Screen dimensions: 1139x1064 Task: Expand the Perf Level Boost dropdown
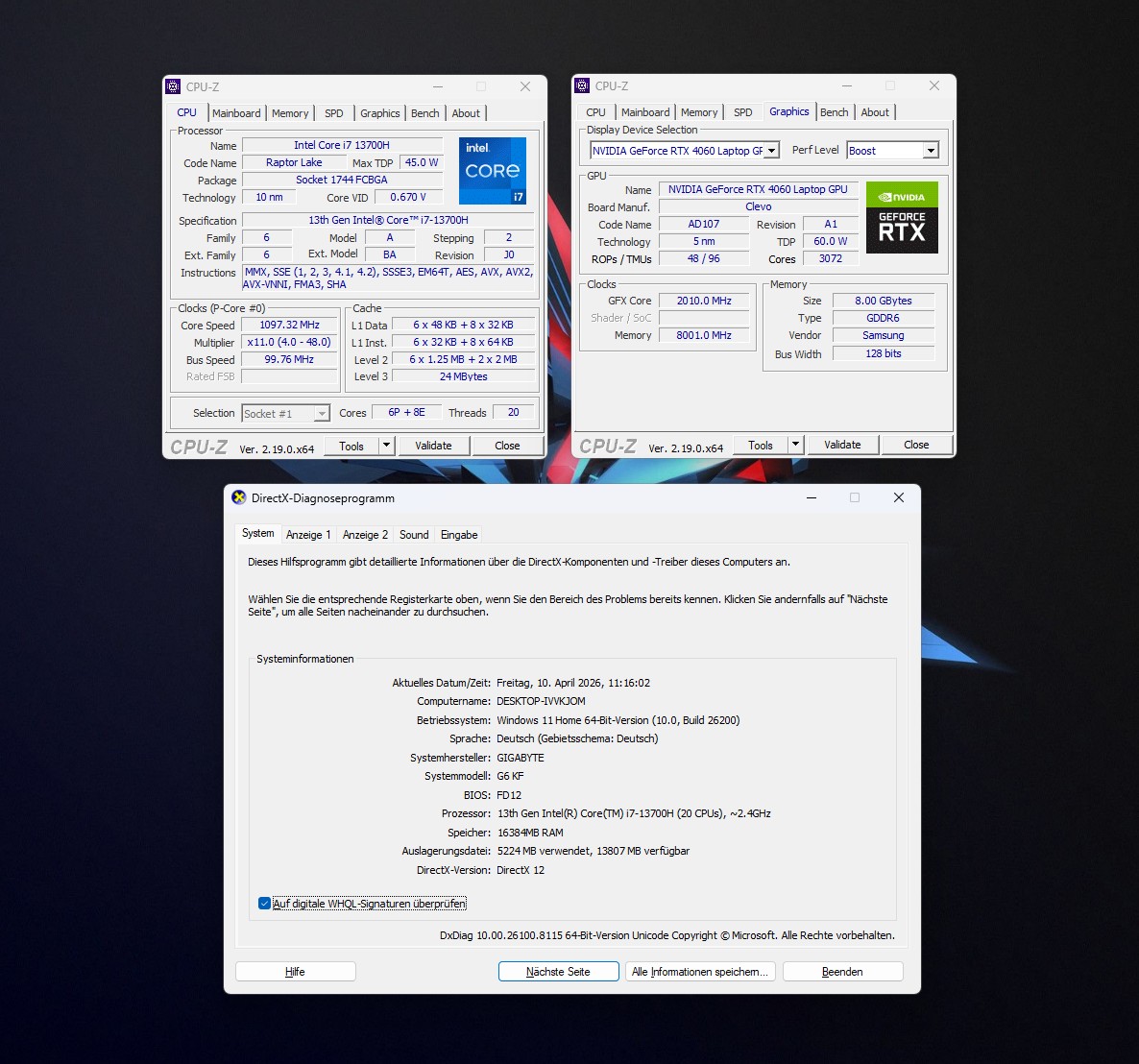(930, 151)
